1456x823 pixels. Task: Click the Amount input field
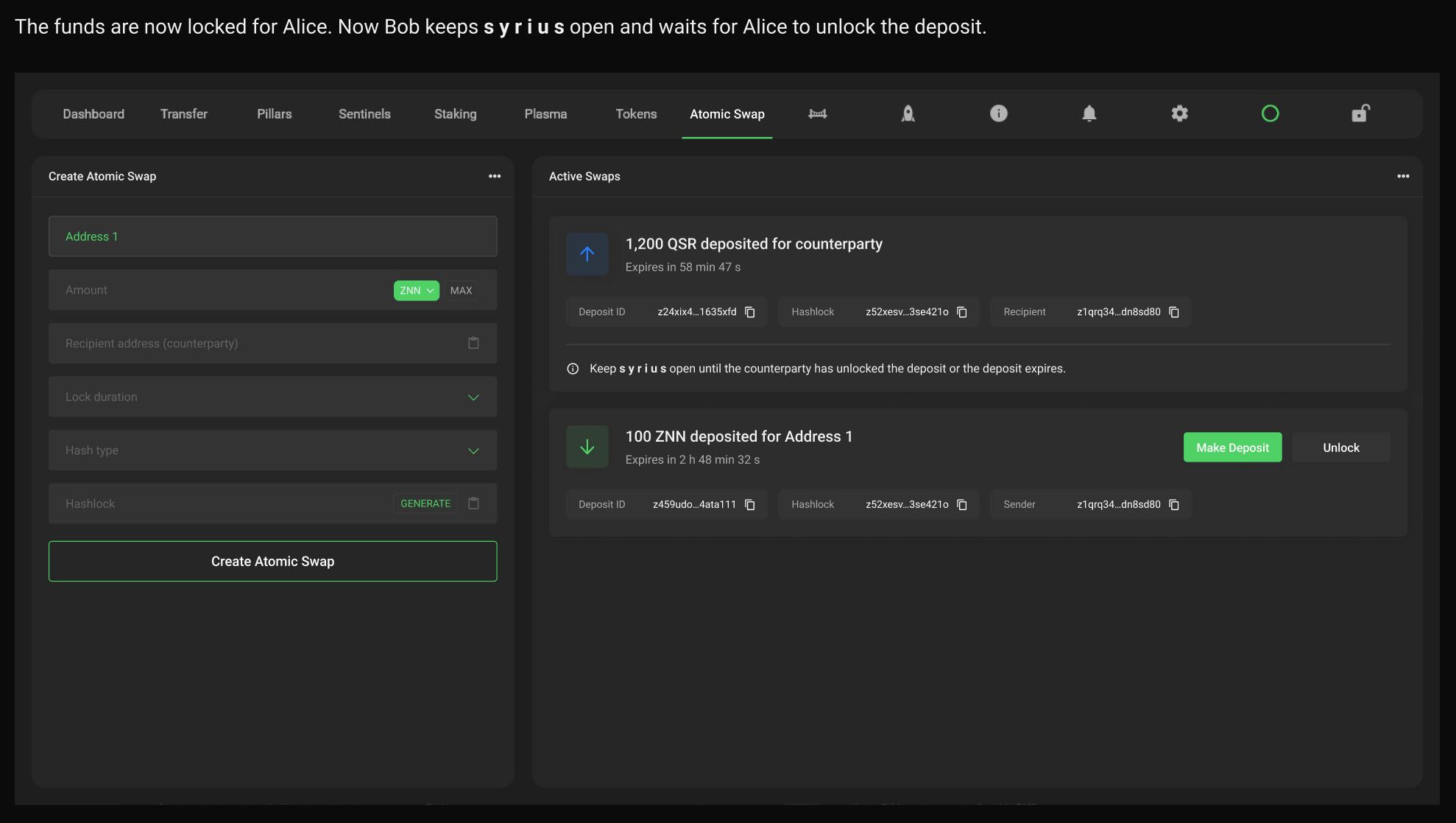point(221,290)
